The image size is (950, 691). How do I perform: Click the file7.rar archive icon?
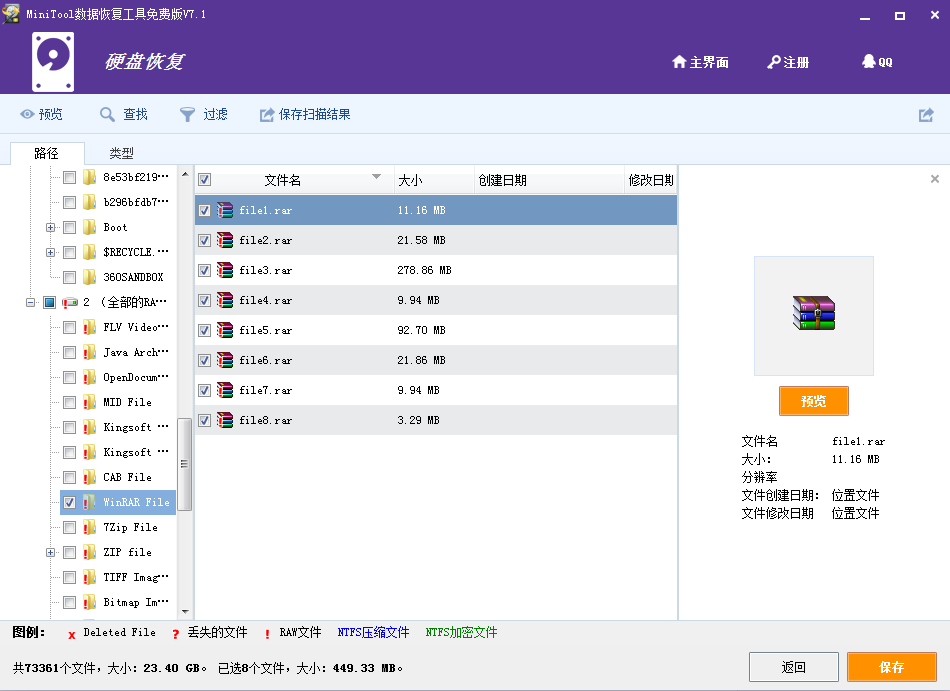click(225, 390)
